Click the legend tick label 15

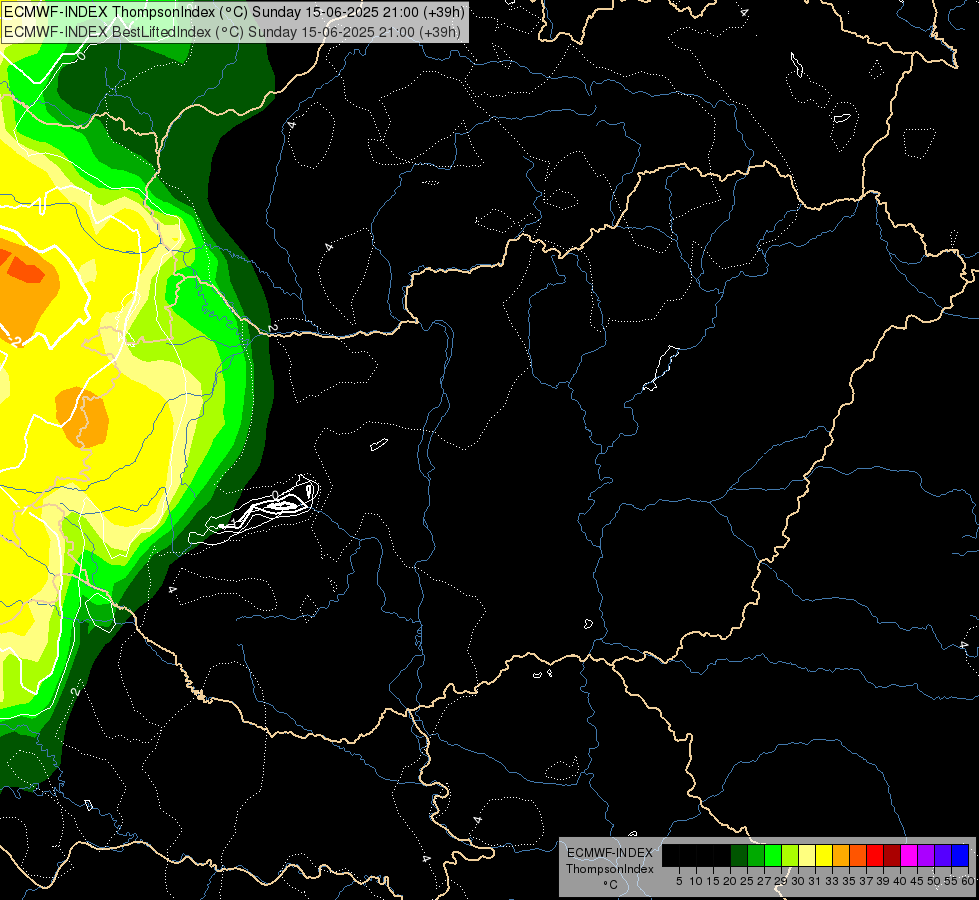(713, 881)
